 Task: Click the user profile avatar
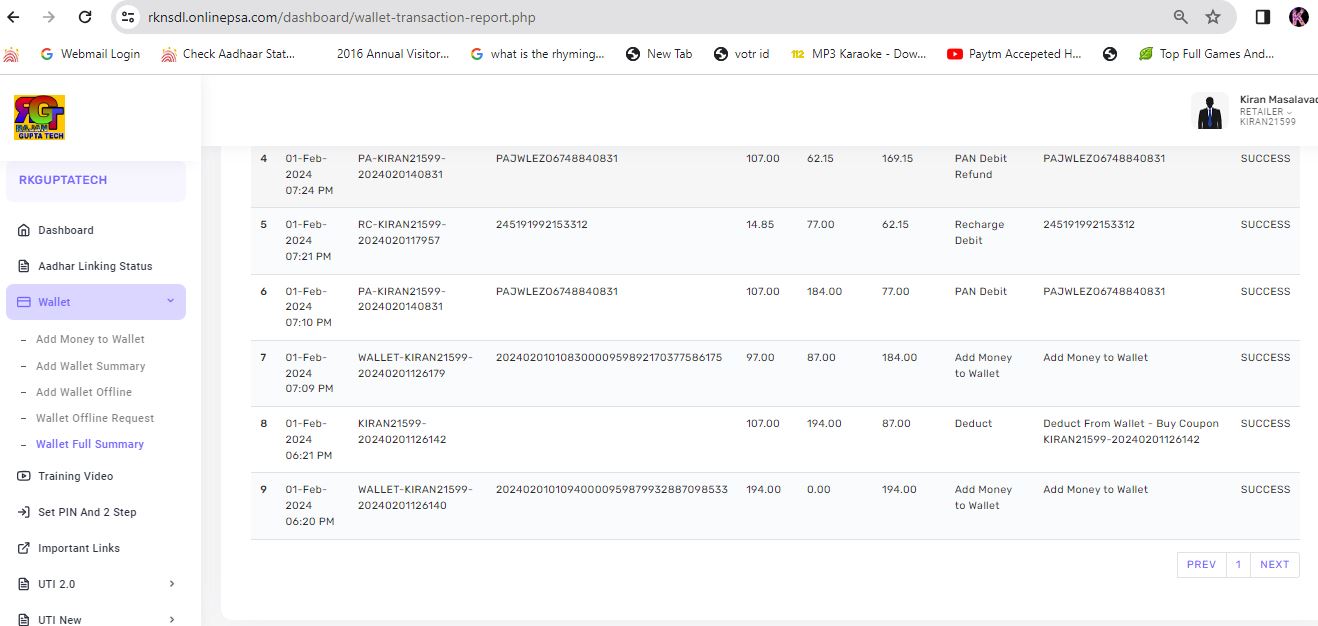(1211, 112)
